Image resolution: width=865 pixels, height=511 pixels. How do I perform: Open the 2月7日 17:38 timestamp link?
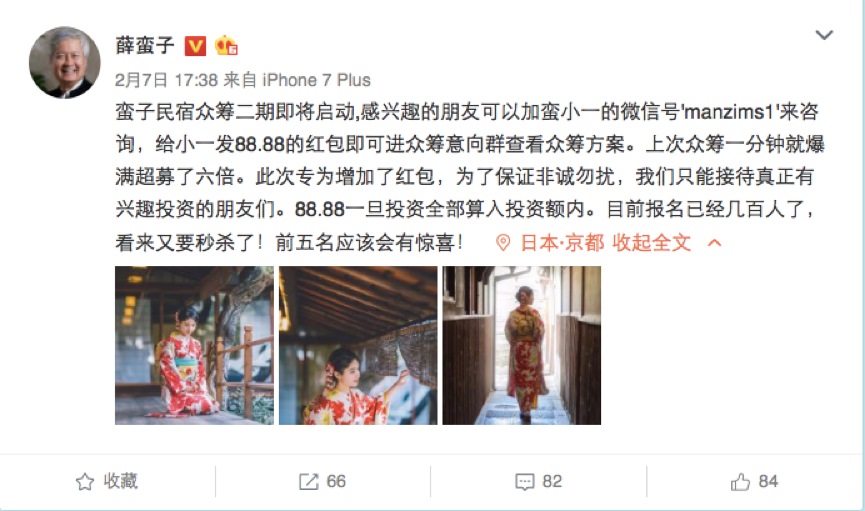pos(167,80)
